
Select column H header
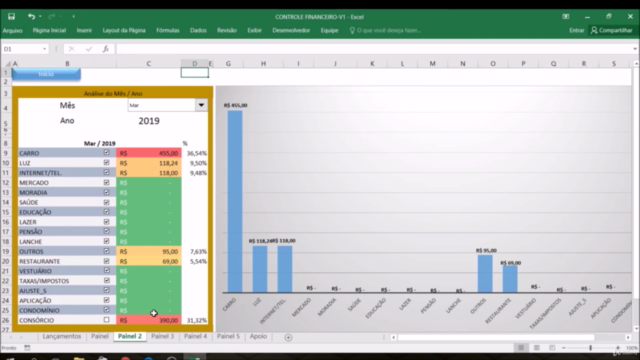coord(263,64)
